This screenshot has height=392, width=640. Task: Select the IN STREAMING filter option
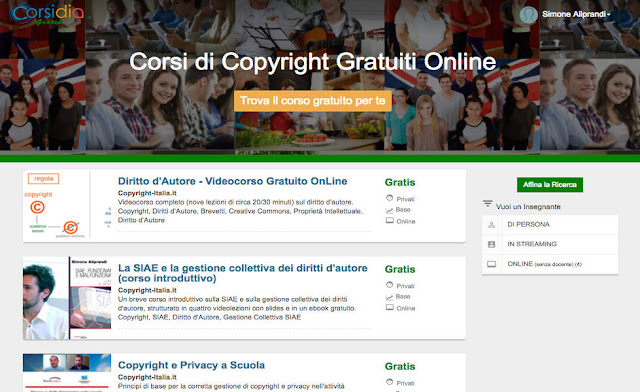(550, 244)
